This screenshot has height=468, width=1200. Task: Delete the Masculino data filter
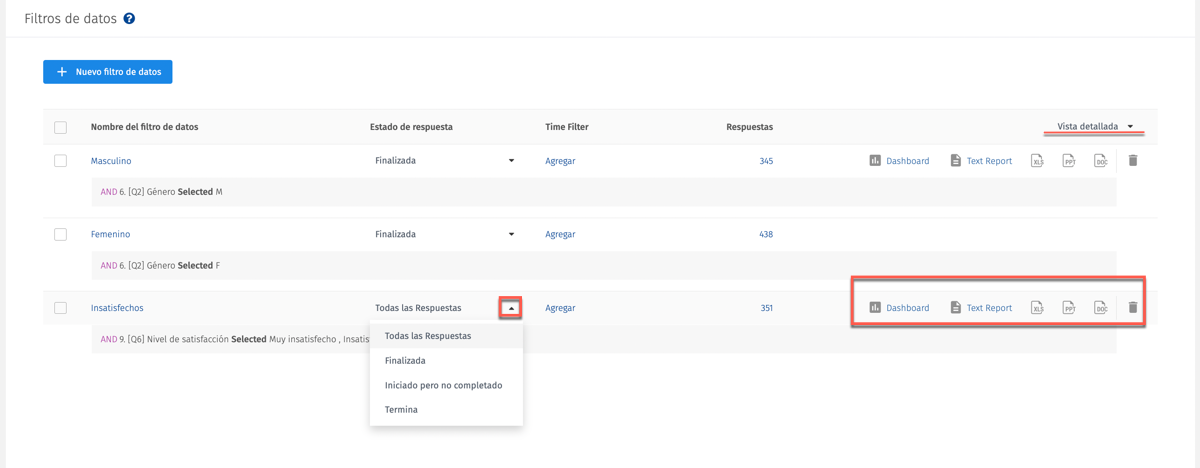pos(1133,160)
